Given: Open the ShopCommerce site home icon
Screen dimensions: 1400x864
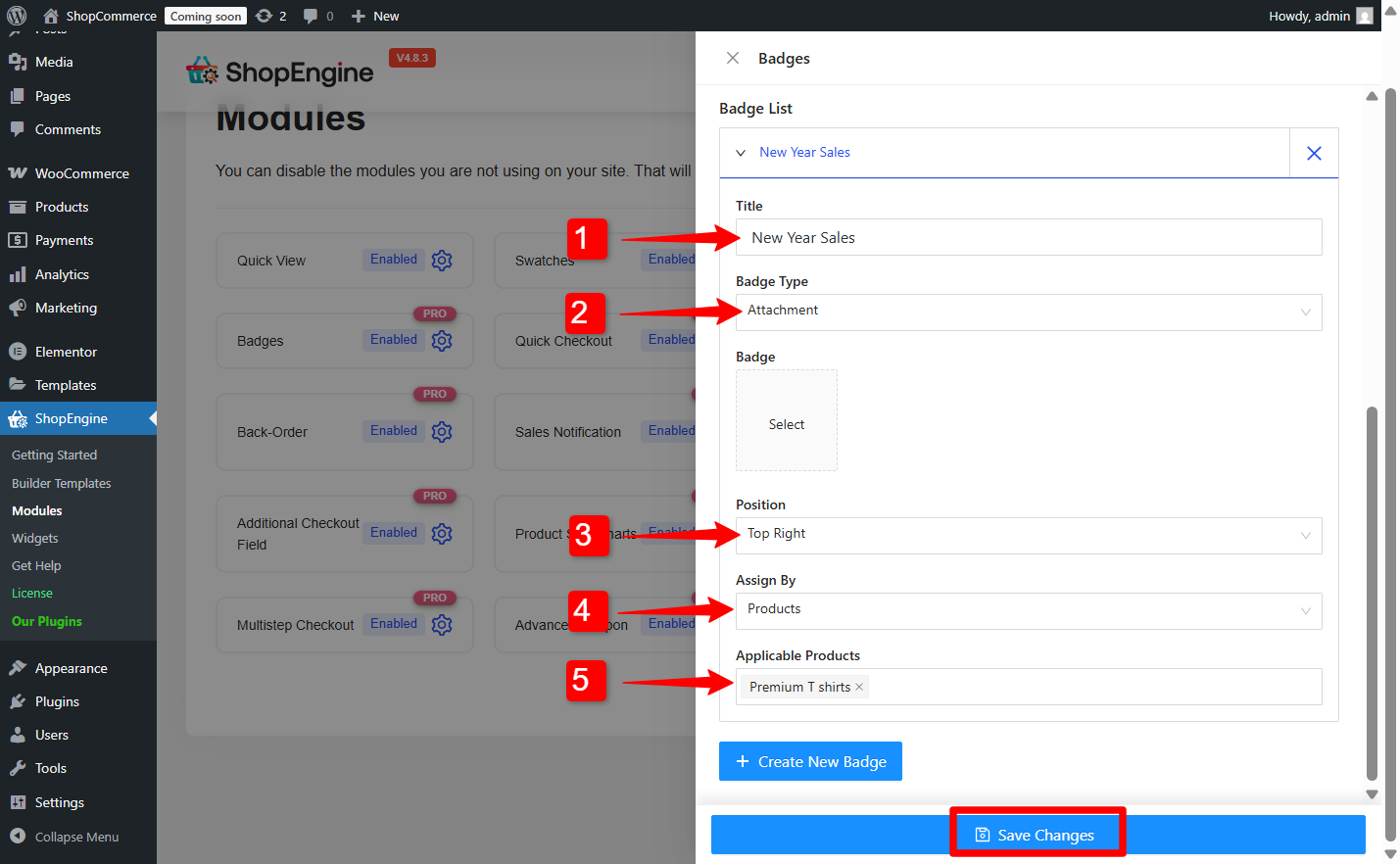Looking at the screenshot, I should pos(51,16).
